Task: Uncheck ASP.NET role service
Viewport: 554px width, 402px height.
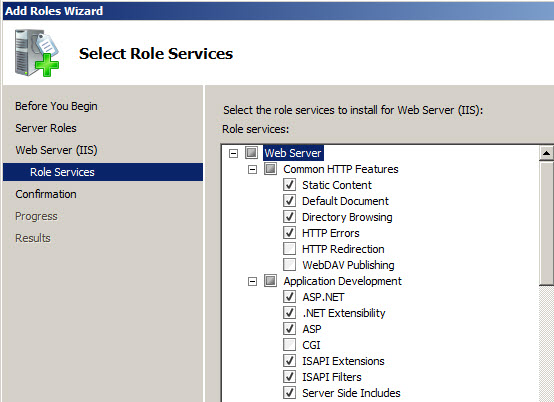Action: pyautogui.click(x=289, y=297)
